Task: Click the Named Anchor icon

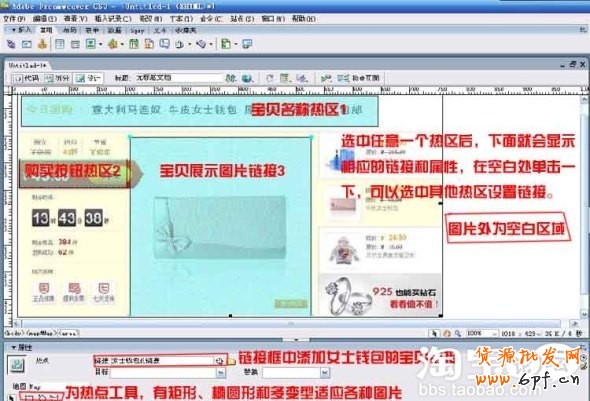Action: click(x=42, y=44)
